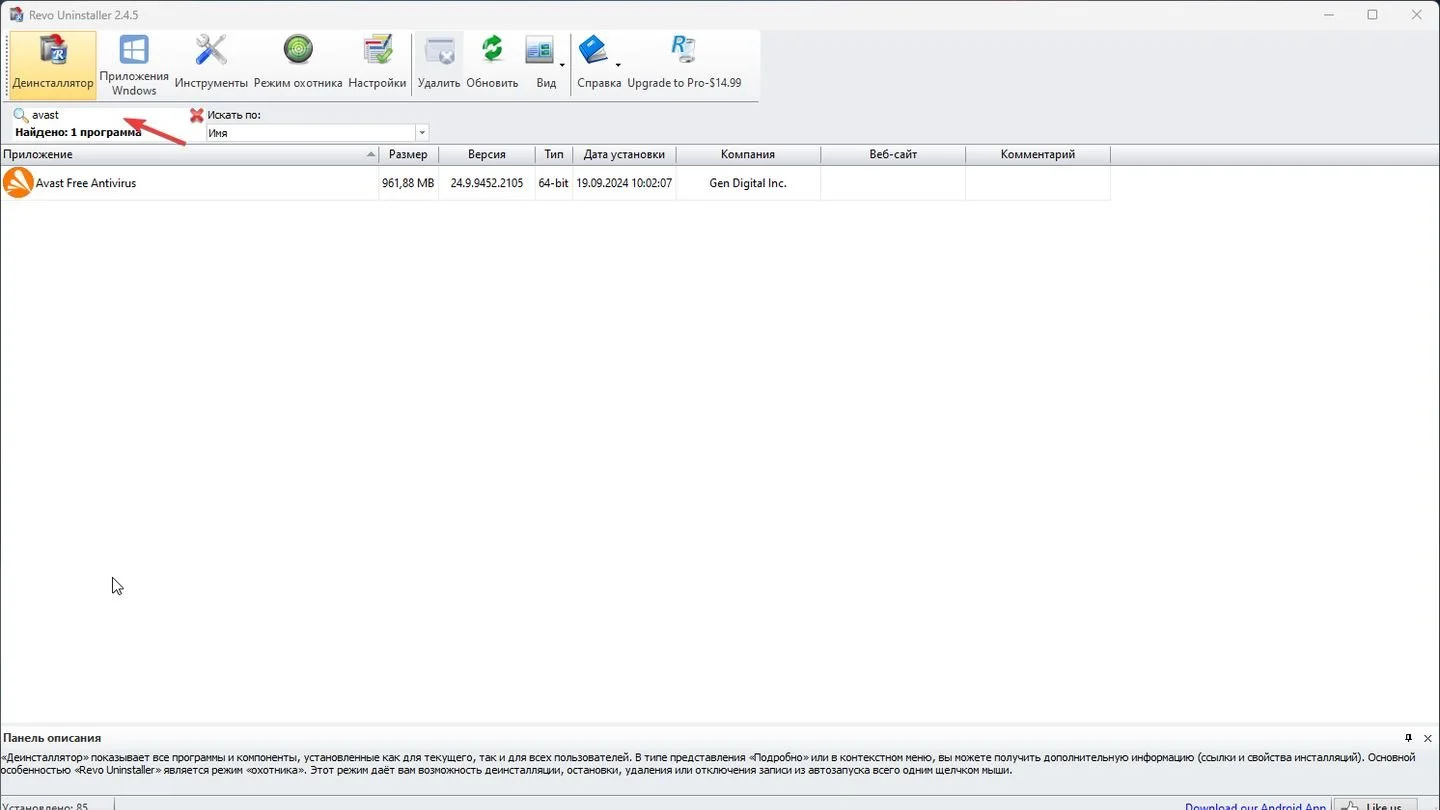Screen dimensions: 1440x810
Task: Pin the Панель описания panel
Action: [x=1408, y=738]
